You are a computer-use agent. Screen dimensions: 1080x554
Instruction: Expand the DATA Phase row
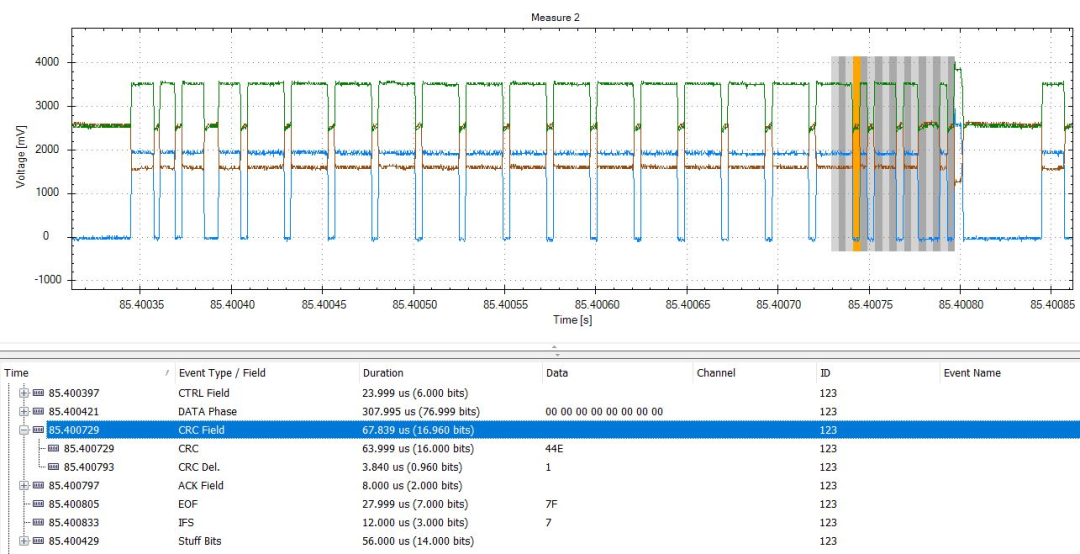pos(25,411)
